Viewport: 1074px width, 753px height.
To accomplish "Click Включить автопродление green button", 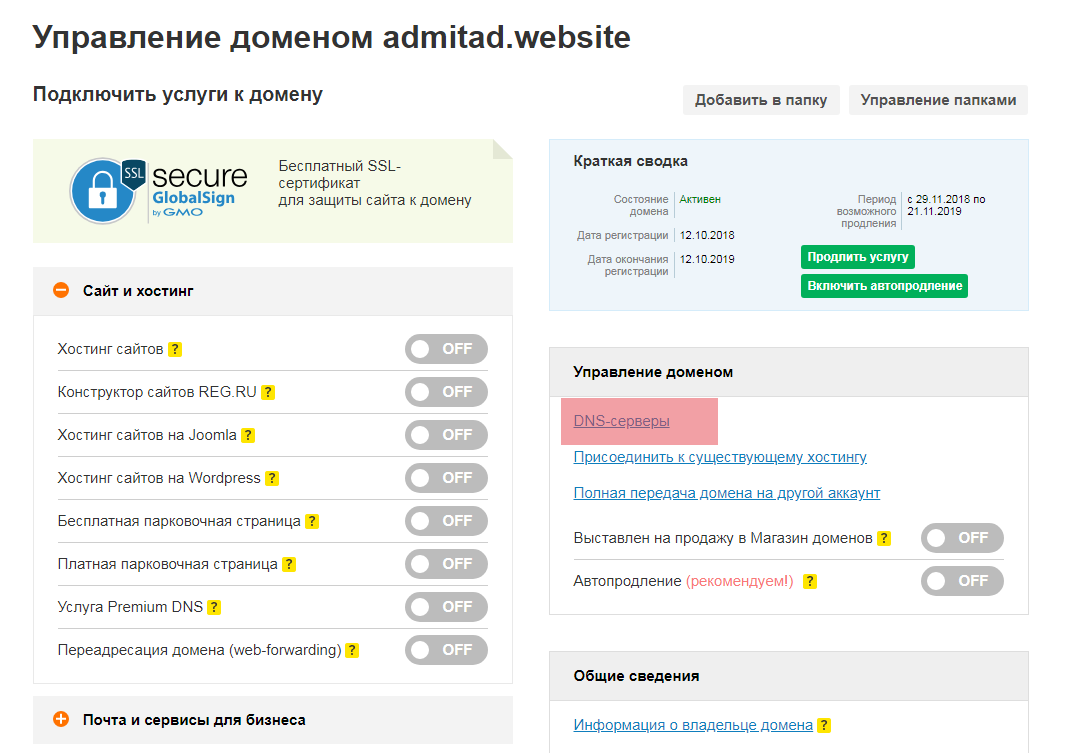I will (884, 286).
